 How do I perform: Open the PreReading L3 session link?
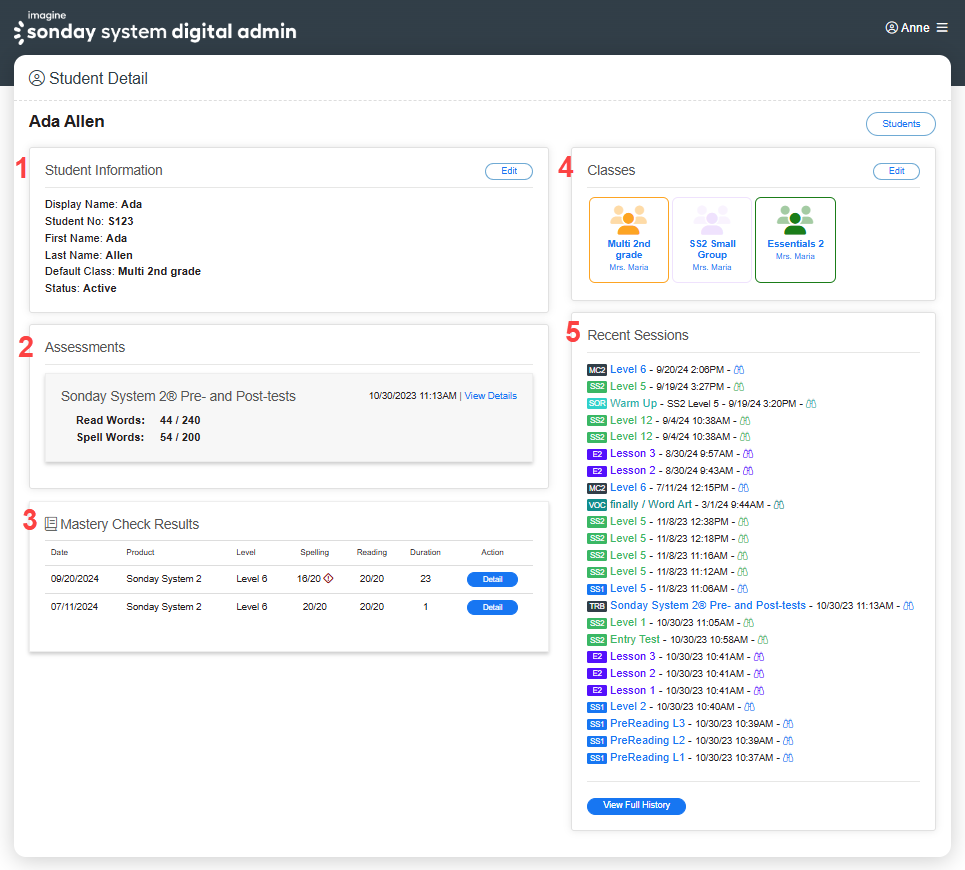tap(647, 723)
